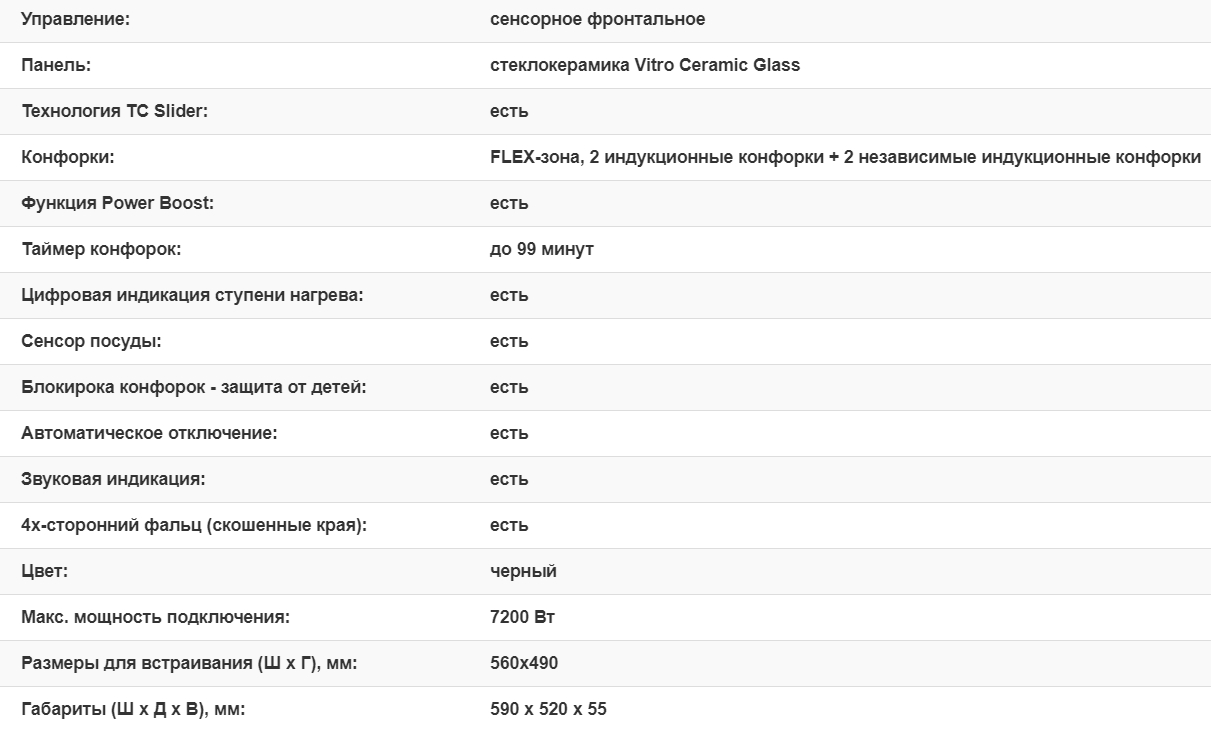The image size is (1211, 744).
Task: Click "Цифровая индикация ступени нагрева:" label
Action: [x=192, y=295]
